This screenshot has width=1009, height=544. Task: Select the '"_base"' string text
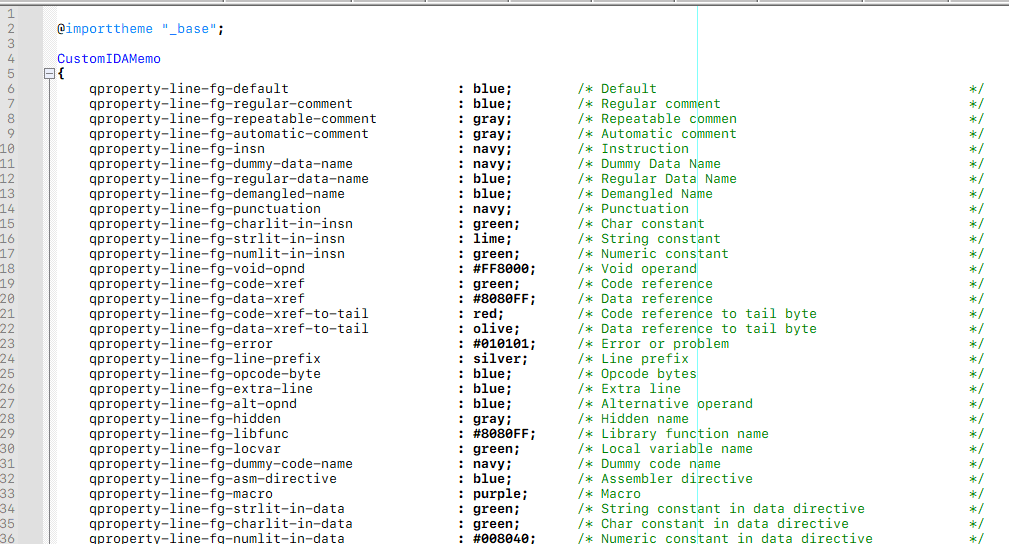[x=189, y=29]
